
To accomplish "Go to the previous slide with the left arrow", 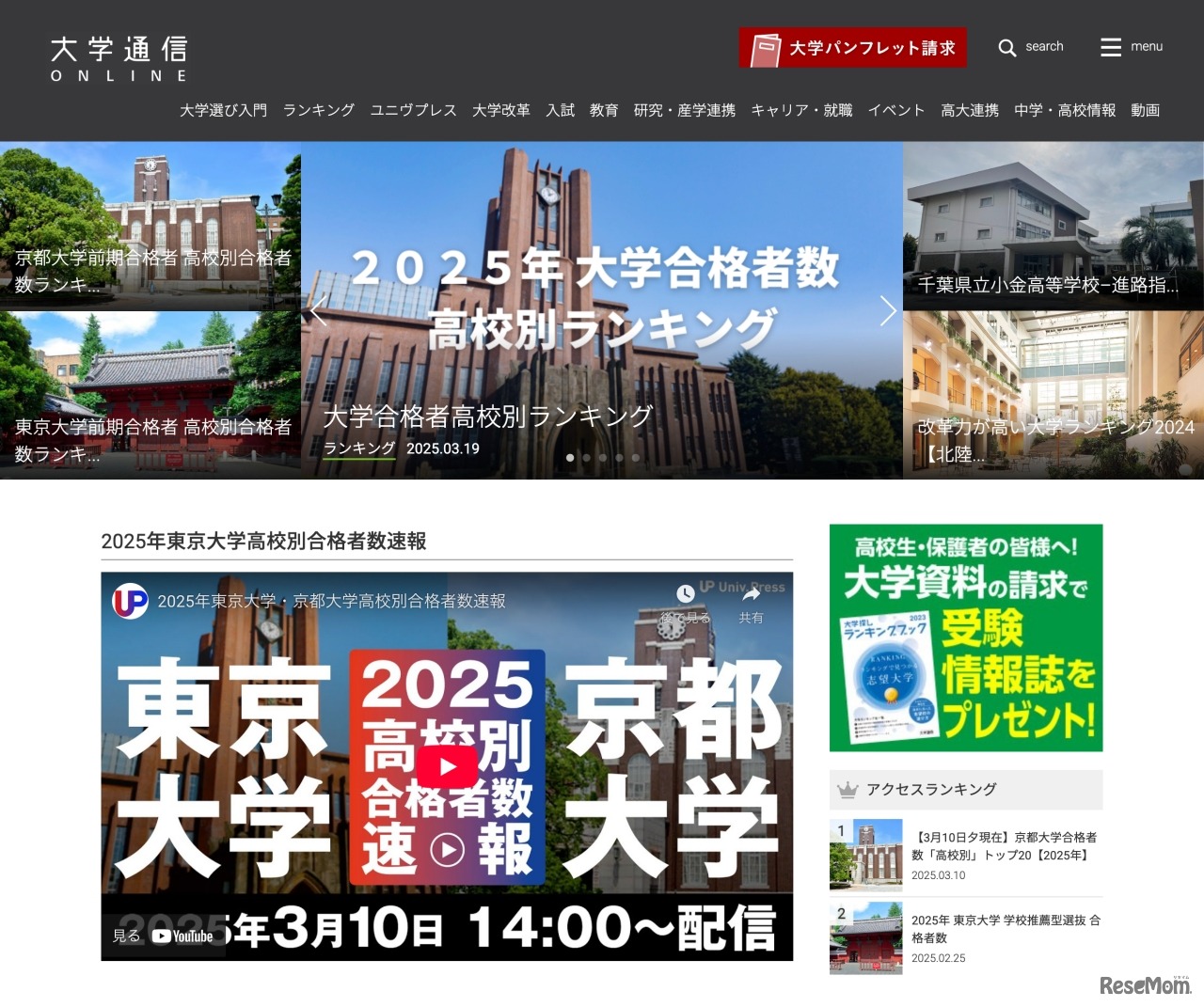I will click(x=320, y=310).
